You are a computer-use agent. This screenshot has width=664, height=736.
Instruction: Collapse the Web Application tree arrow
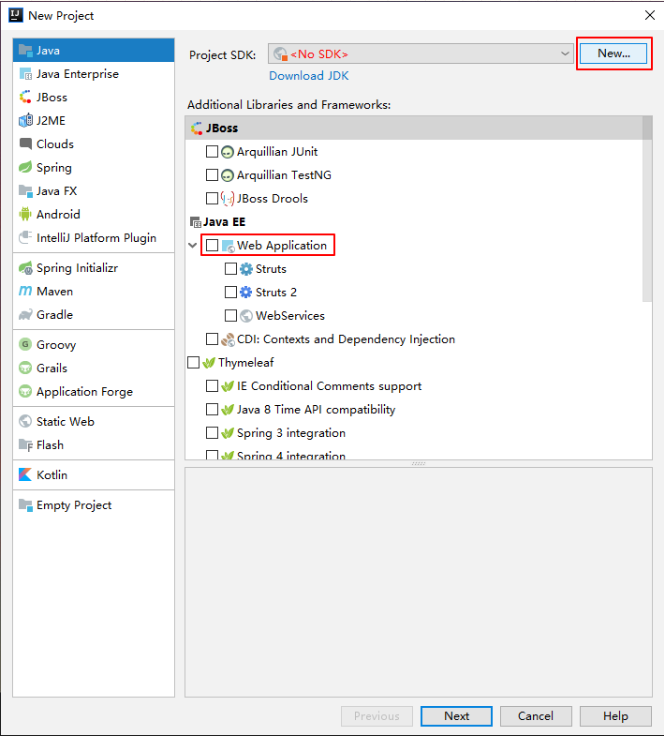(x=193, y=245)
